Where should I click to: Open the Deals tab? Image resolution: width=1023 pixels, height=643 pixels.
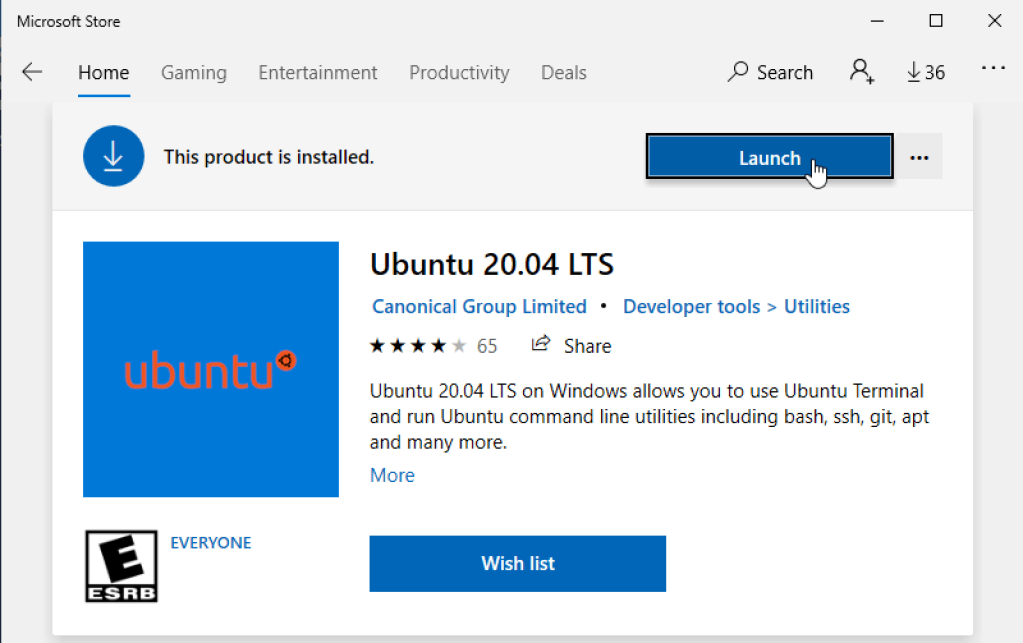coord(564,73)
